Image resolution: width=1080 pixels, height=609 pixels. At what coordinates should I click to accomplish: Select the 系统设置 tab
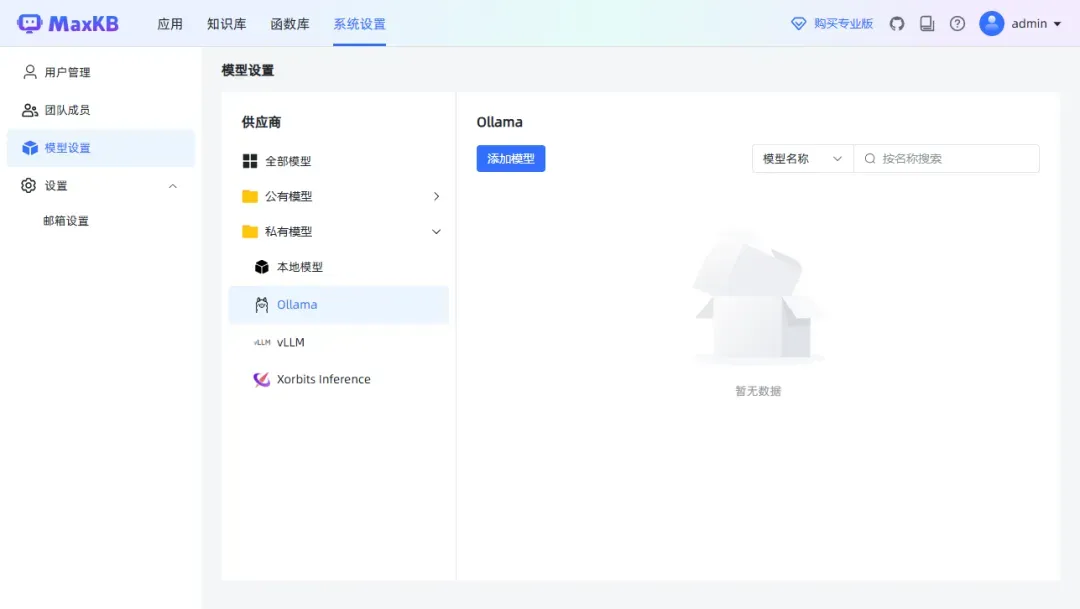pos(360,24)
